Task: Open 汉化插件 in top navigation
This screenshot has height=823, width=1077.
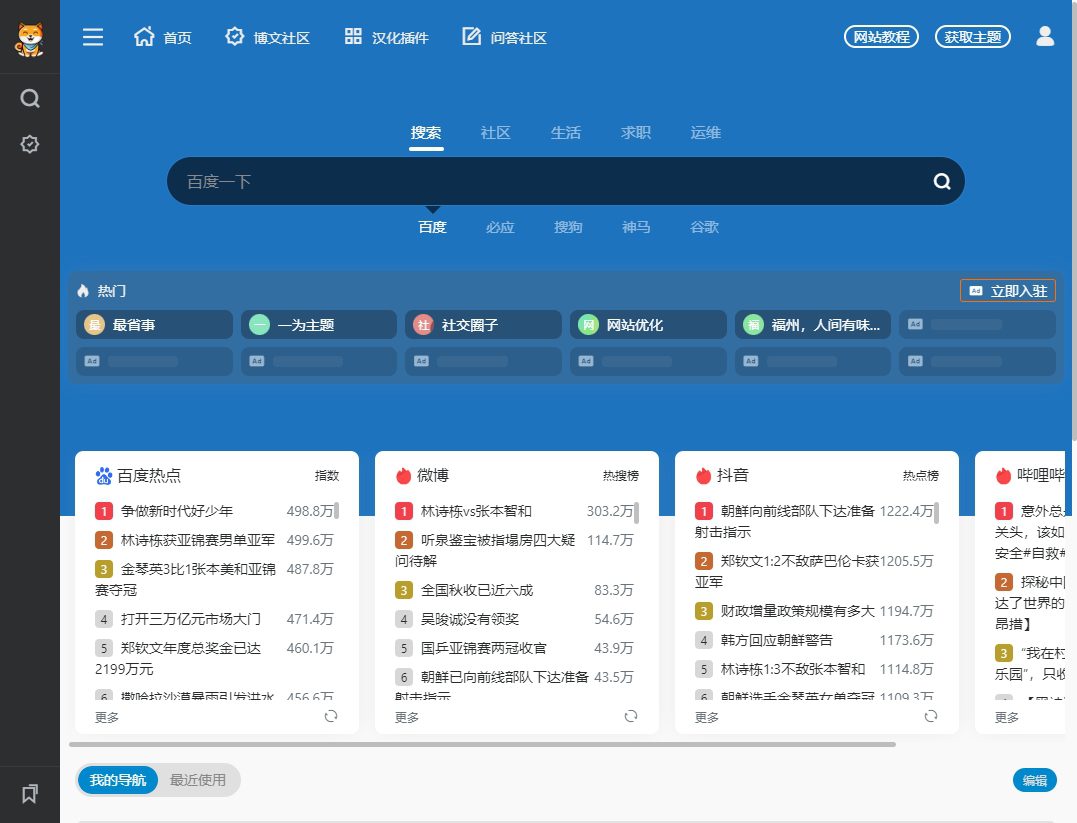Action: [x=387, y=37]
